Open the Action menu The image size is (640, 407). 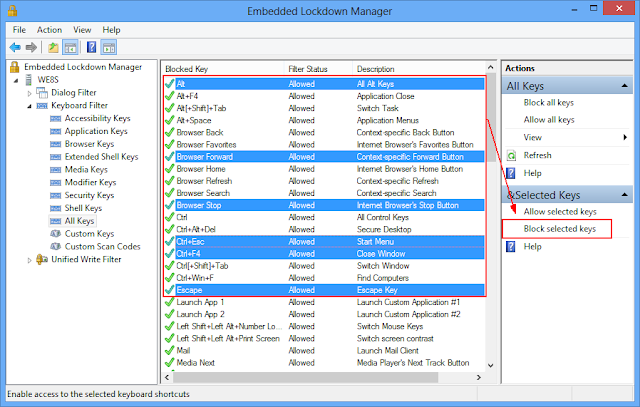pos(49,30)
